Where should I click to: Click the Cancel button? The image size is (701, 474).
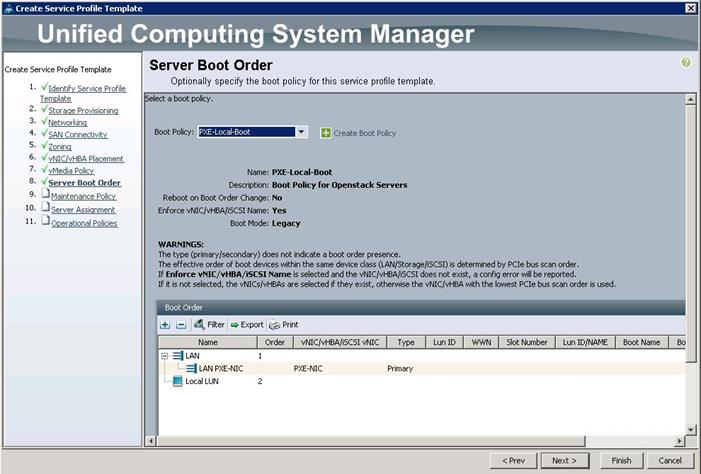tap(670, 461)
